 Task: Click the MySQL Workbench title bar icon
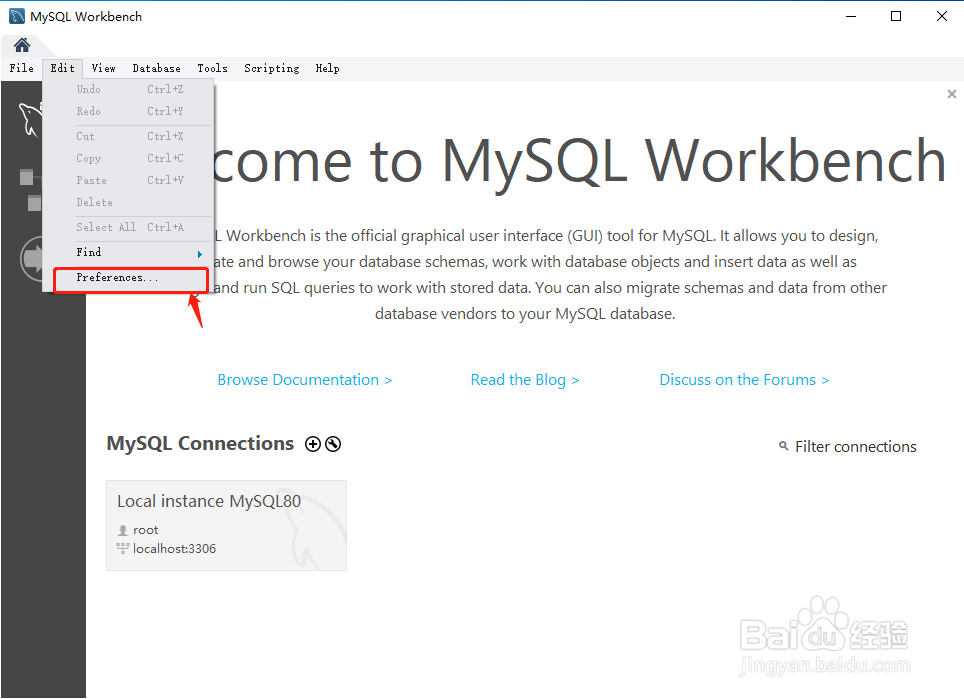(17, 17)
